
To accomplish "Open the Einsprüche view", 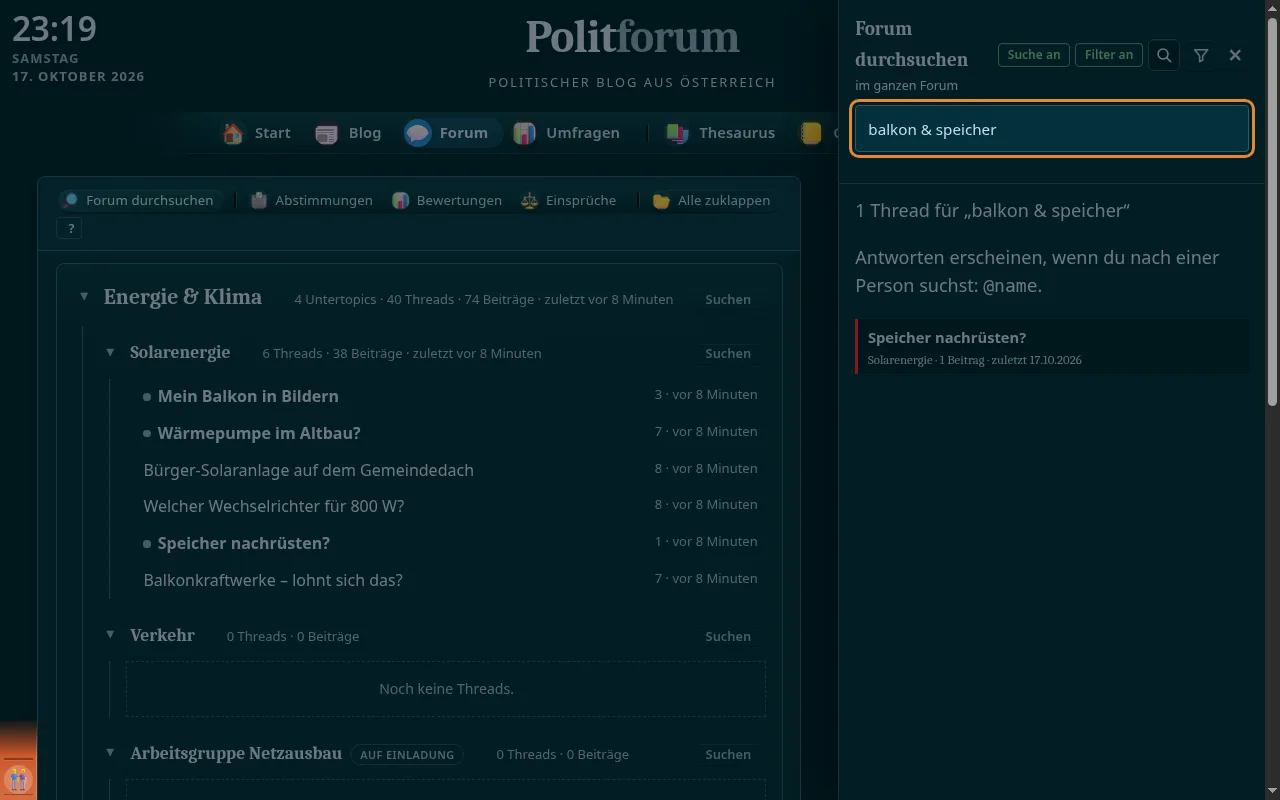I will click(568, 200).
